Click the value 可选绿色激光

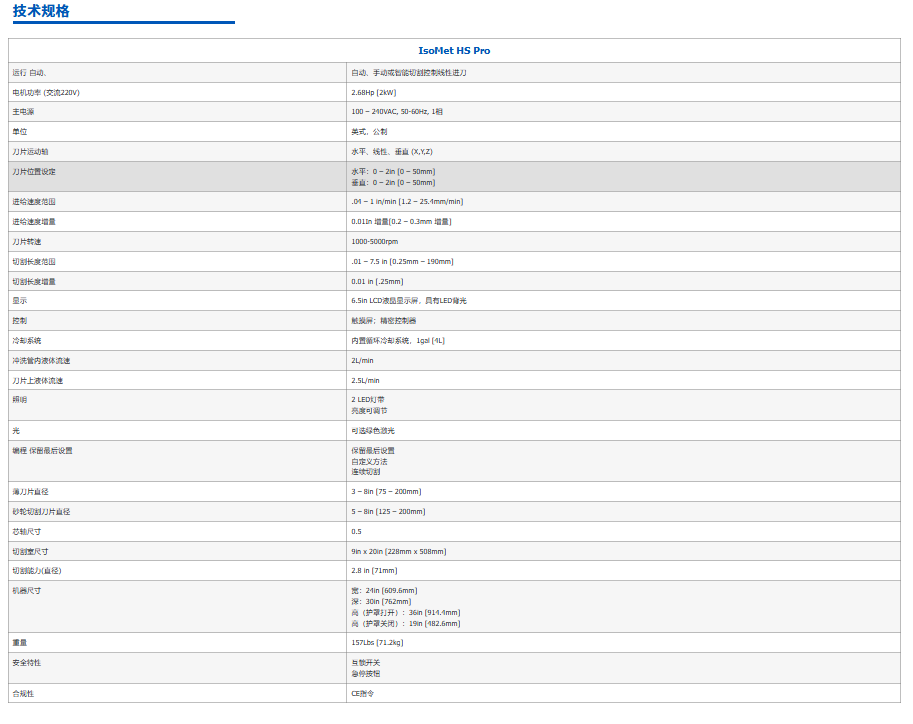point(373,431)
